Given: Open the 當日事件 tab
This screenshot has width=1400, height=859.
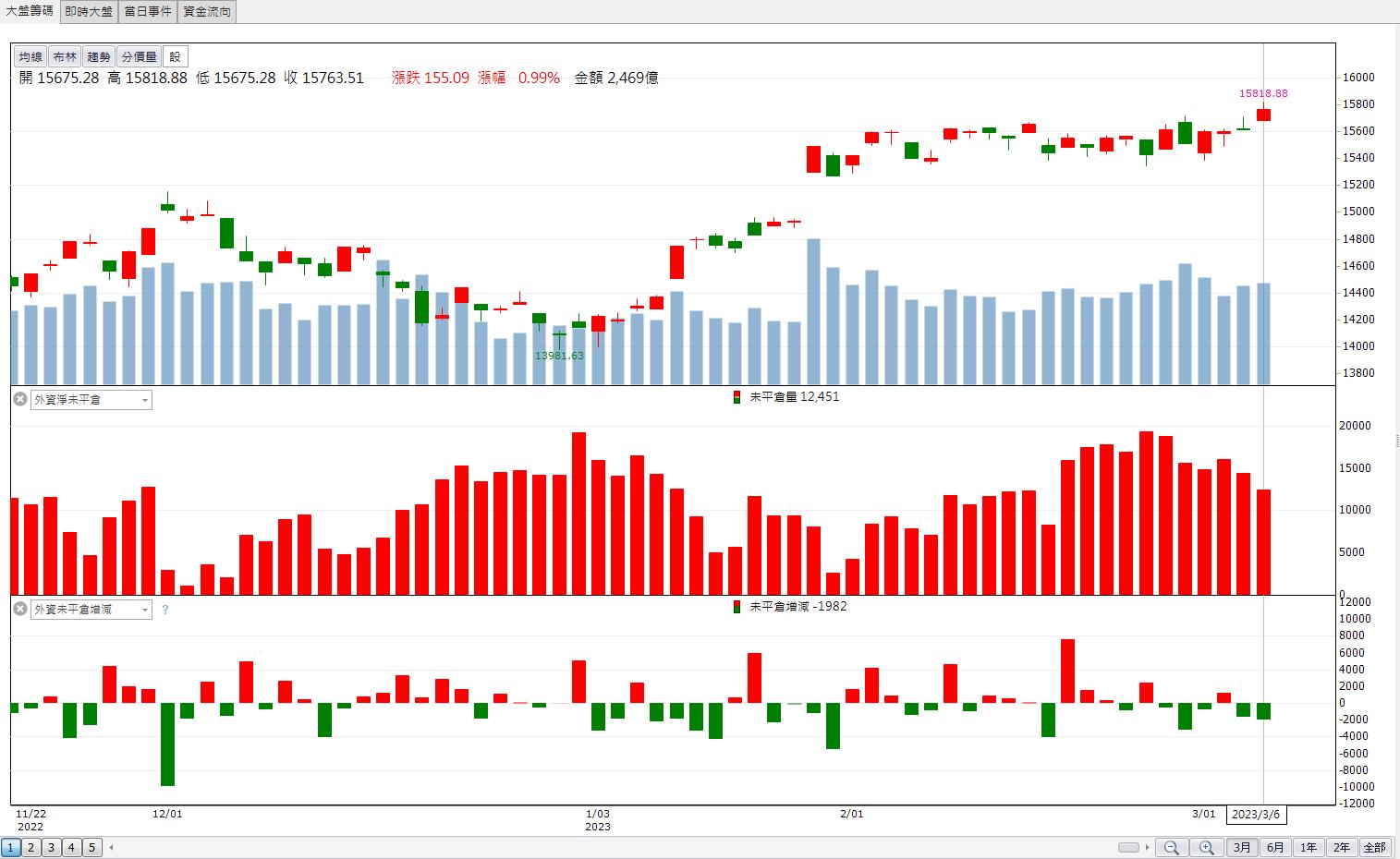Looking at the screenshot, I should [148, 11].
